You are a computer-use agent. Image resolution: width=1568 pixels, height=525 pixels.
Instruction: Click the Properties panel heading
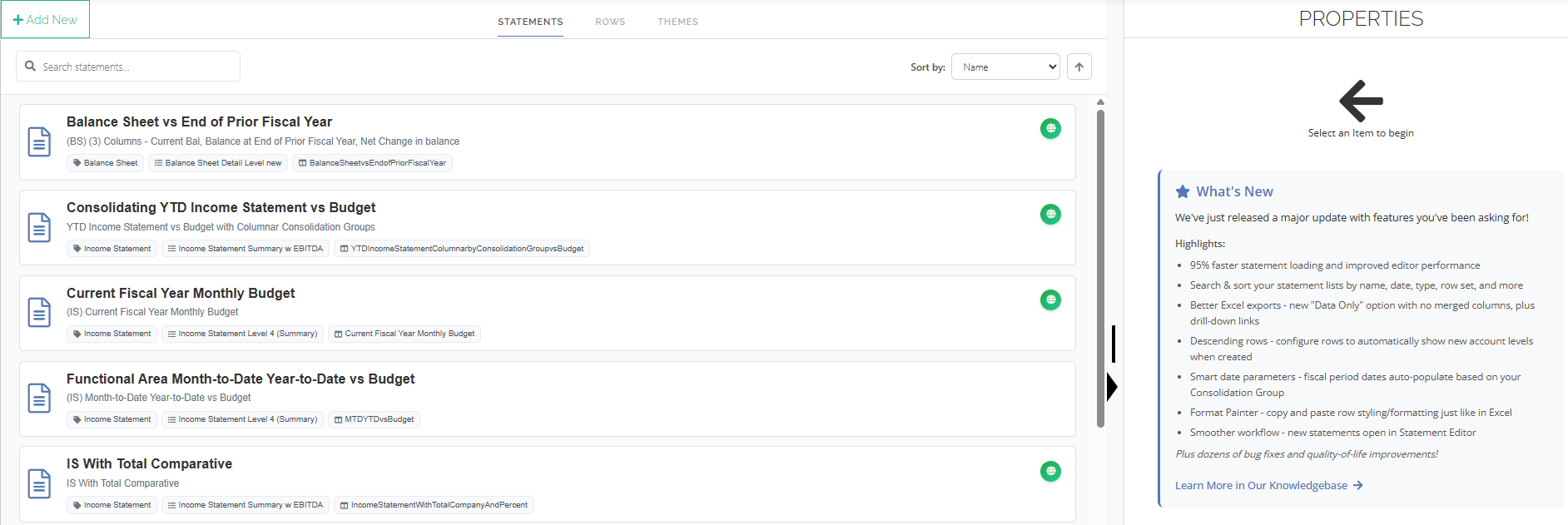pyautogui.click(x=1361, y=18)
